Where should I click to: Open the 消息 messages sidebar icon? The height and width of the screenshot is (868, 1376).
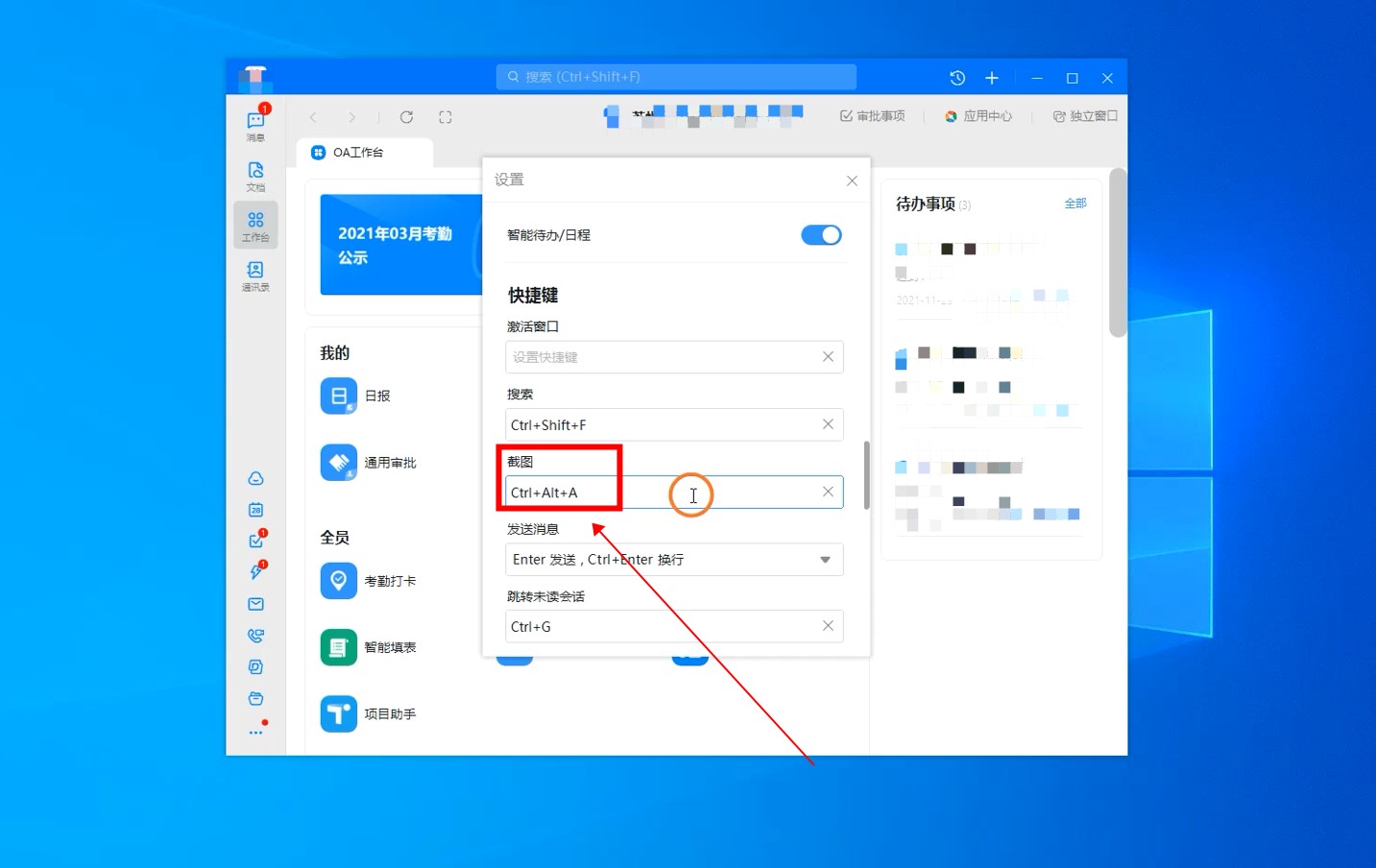[255, 124]
